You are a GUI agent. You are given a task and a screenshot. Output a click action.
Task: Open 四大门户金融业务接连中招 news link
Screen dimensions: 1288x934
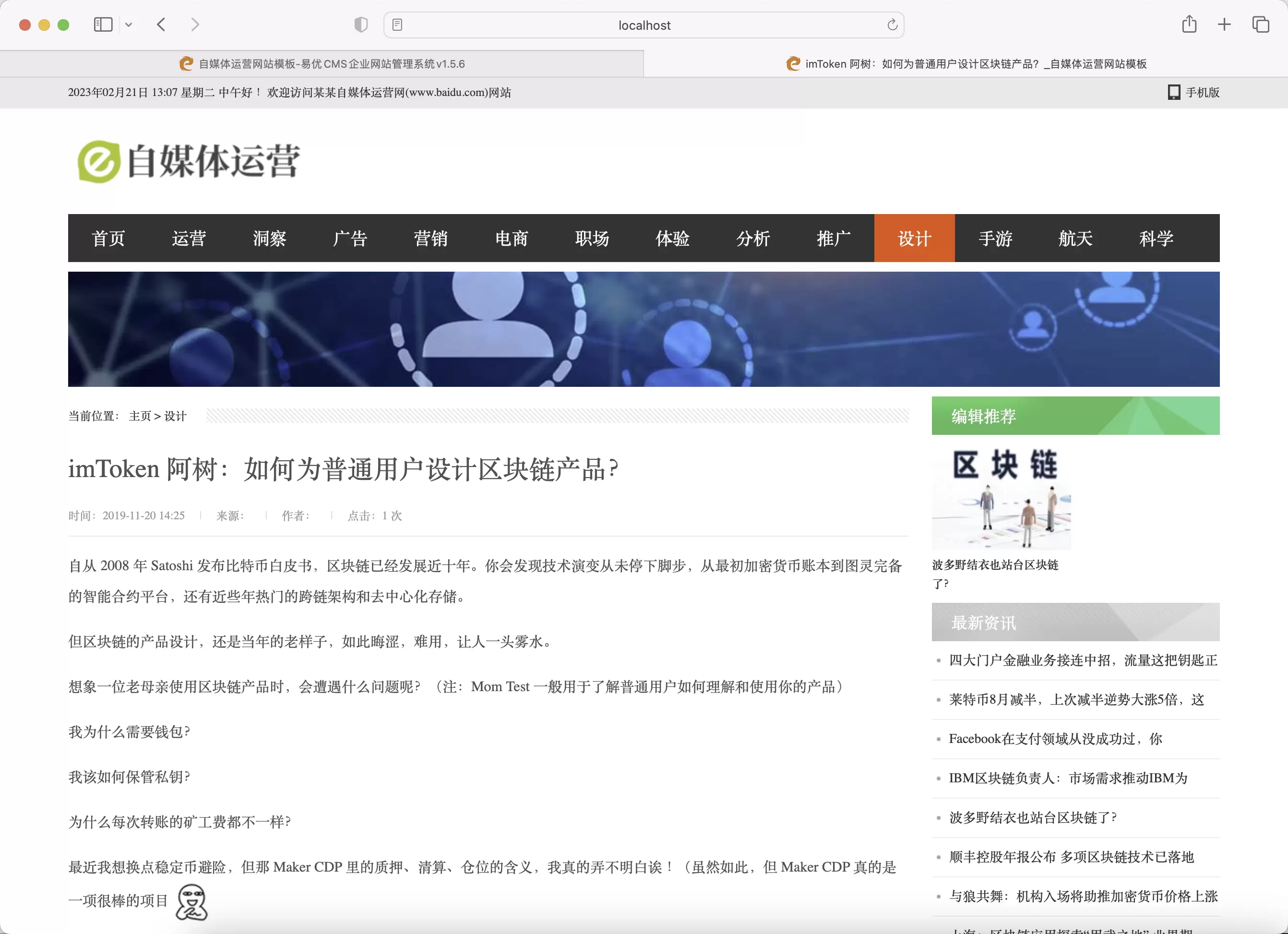(x=1084, y=660)
